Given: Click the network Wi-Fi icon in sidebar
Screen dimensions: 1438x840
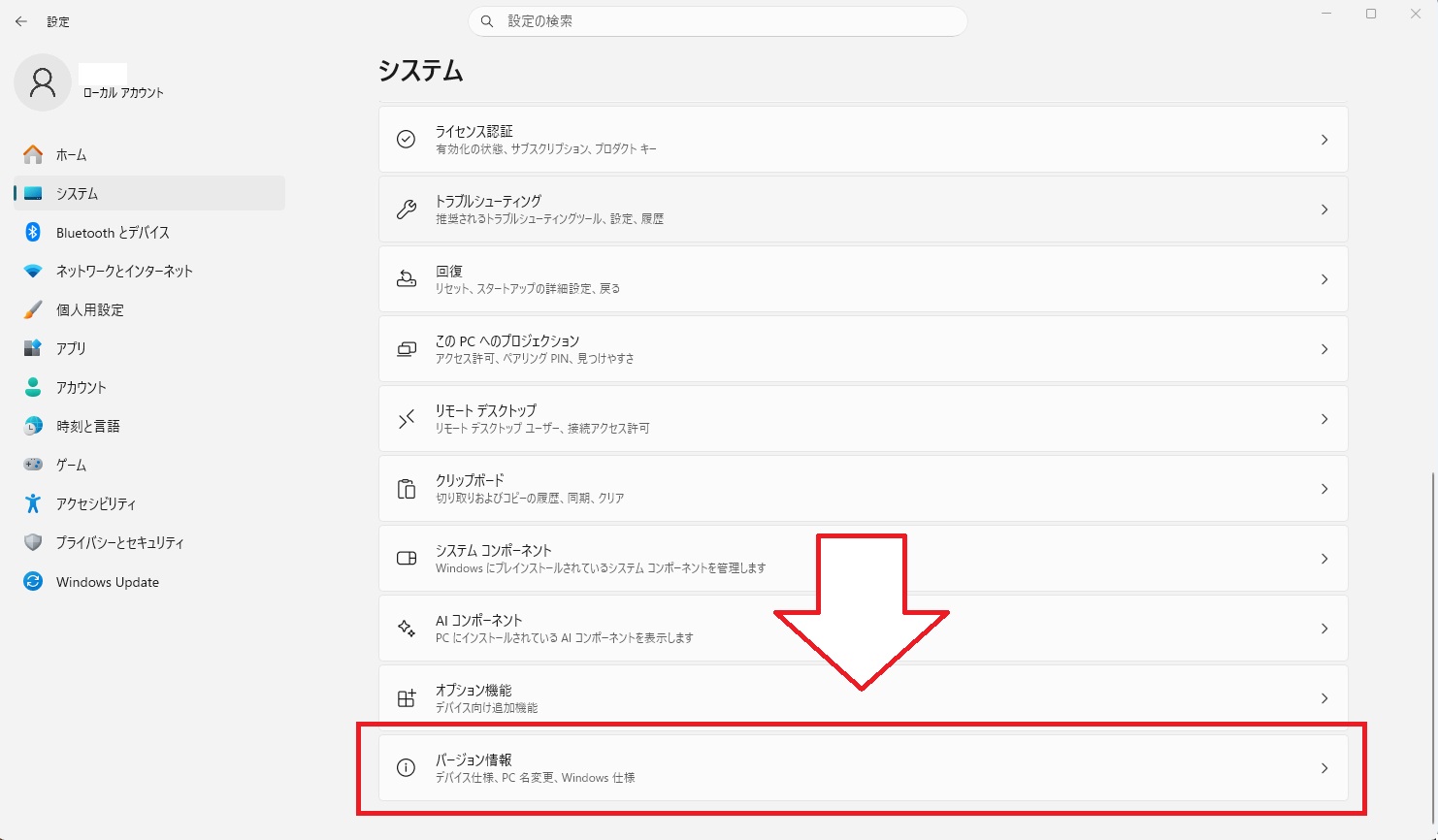Looking at the screenshot, I should point(33,271).
